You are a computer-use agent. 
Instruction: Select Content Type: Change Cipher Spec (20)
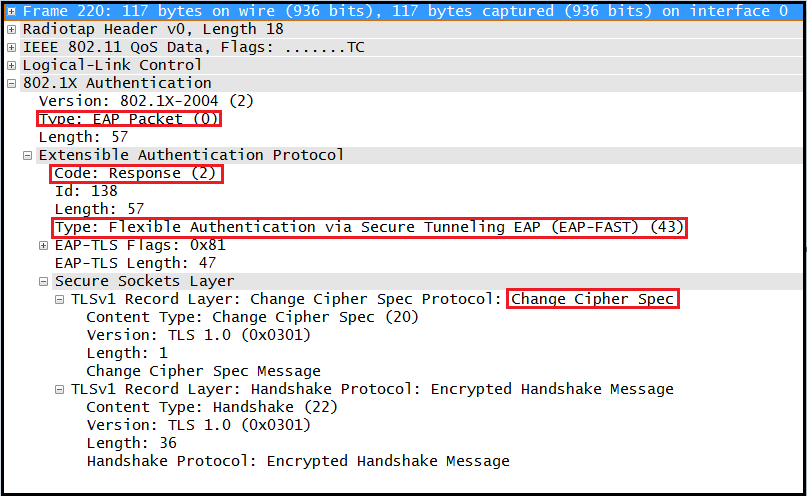tap(252, 317)
